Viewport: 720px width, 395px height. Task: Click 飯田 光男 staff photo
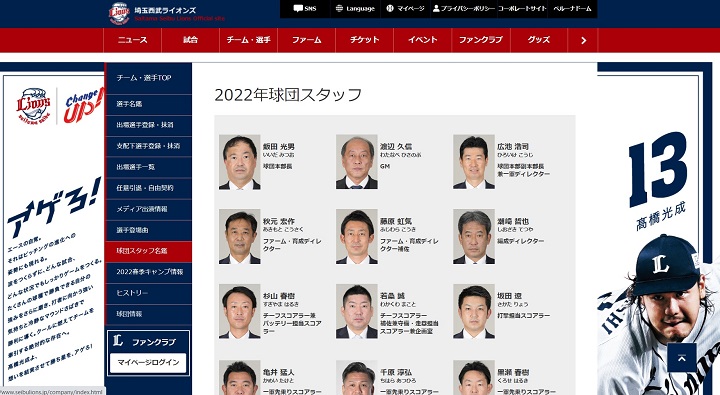coord(239,162)
